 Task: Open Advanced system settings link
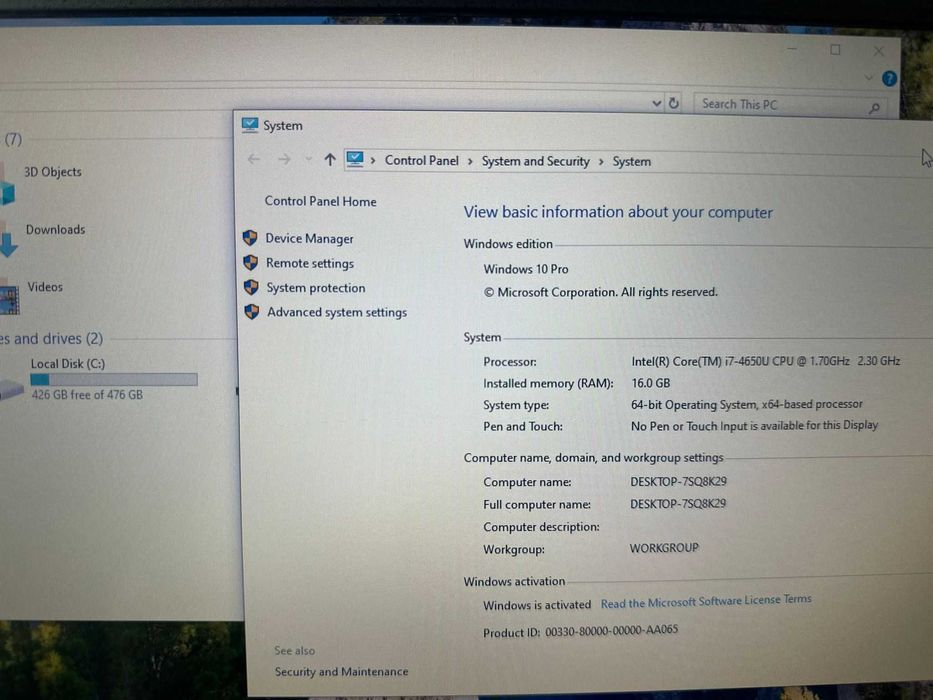click(x=337, y=312)
